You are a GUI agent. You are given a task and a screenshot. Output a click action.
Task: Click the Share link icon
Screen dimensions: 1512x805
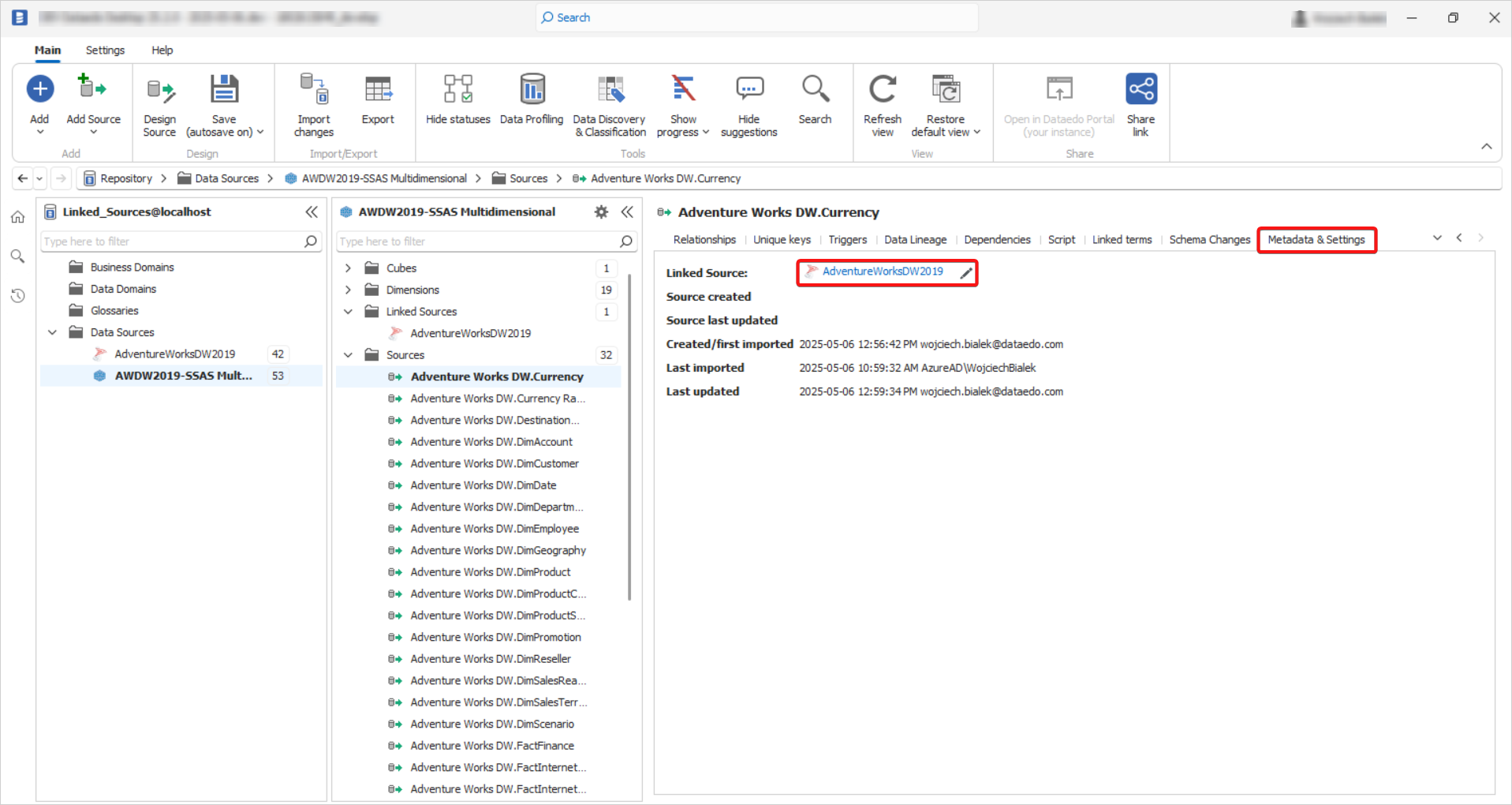pyautogui.click(x=1141, y=88)
